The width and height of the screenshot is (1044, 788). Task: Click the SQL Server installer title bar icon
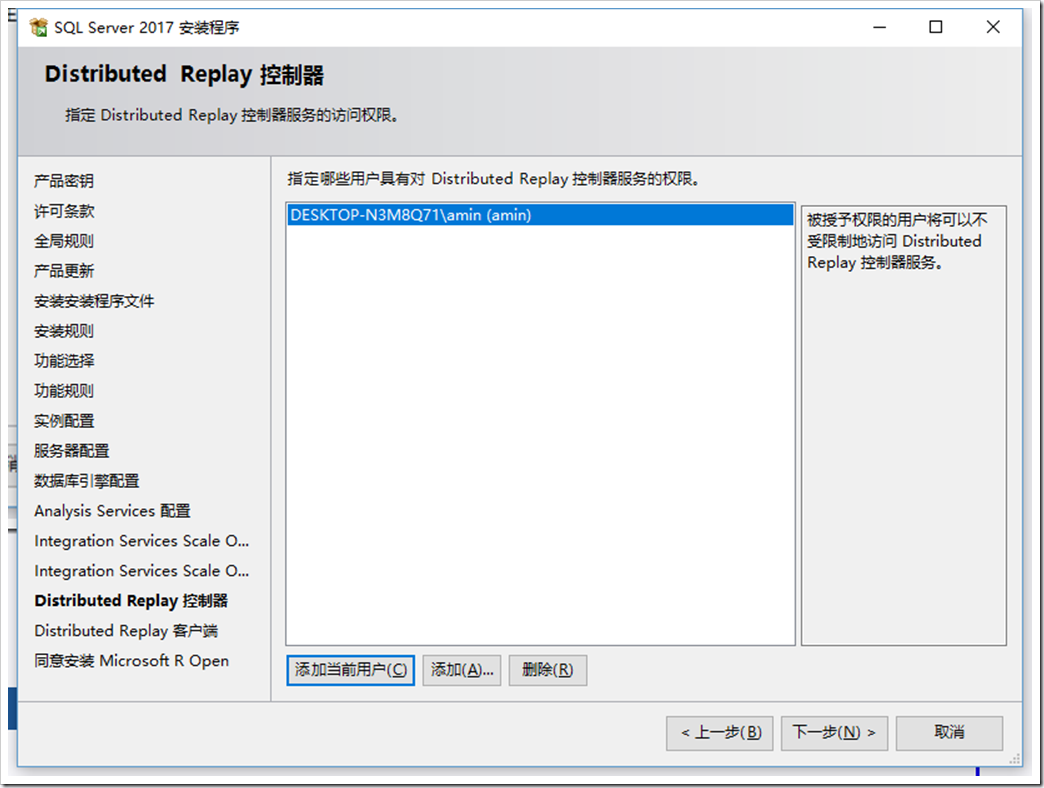39,27
